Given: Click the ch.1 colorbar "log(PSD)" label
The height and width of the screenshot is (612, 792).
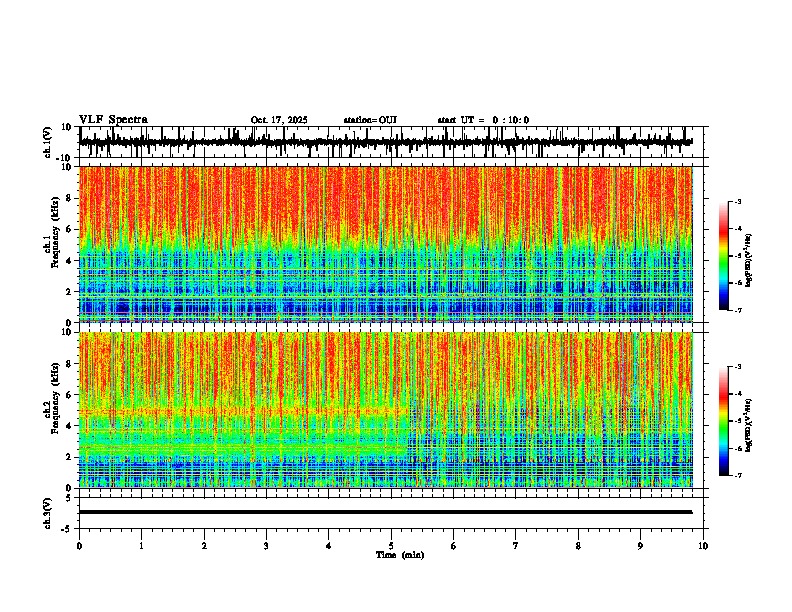Looking at the screenshot, I should [748, 260].
